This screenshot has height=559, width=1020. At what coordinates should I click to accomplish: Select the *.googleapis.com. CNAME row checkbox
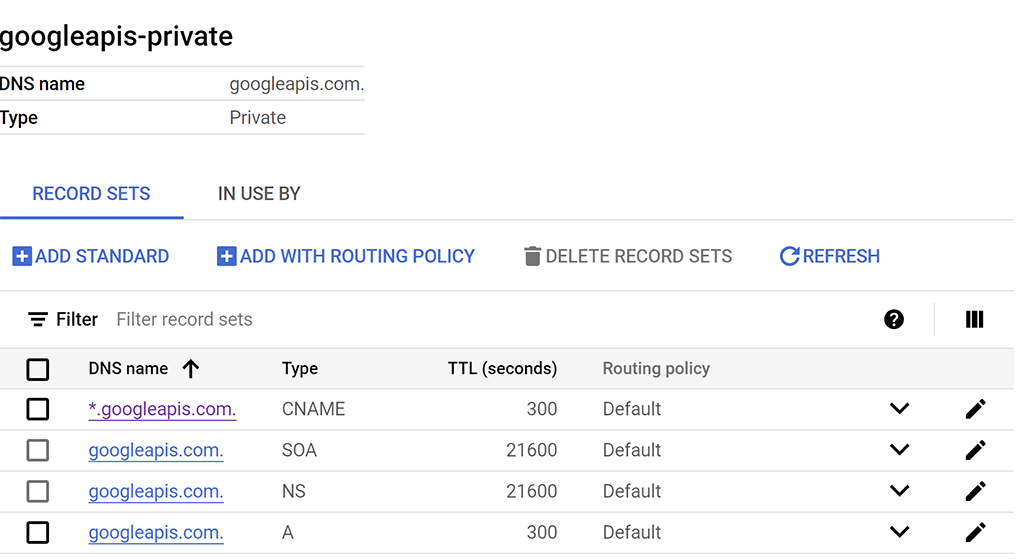[38, 409]
